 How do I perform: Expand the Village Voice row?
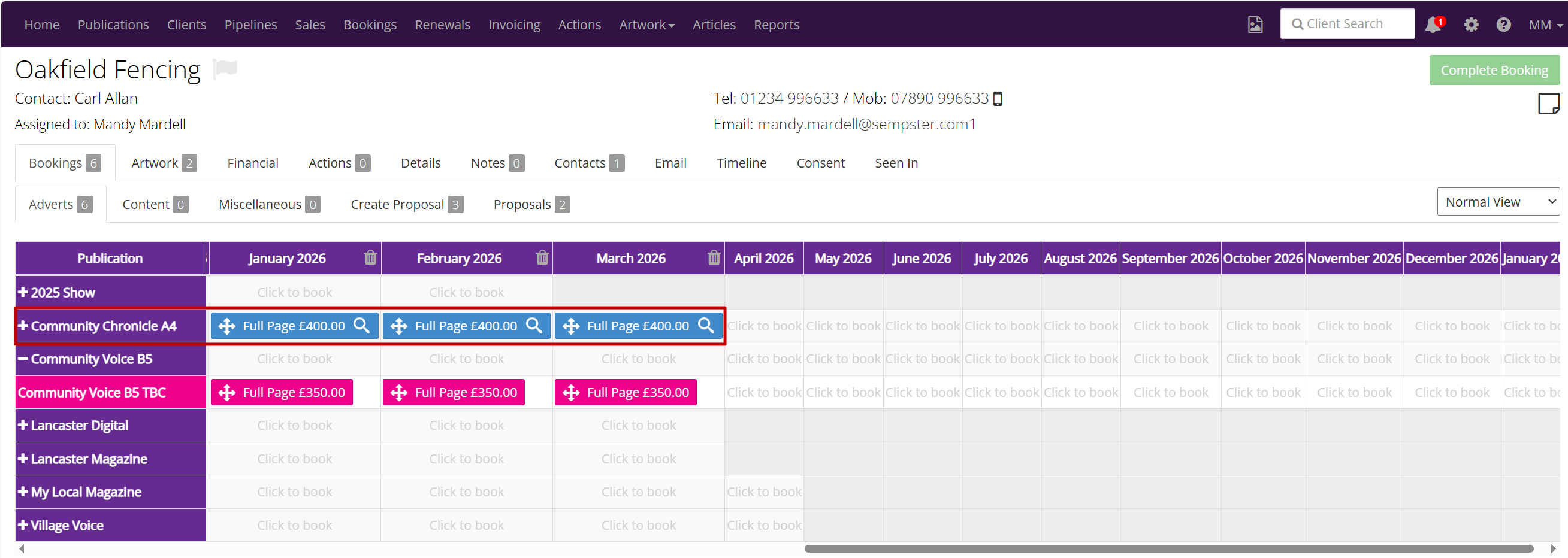(x=23, y=525)
